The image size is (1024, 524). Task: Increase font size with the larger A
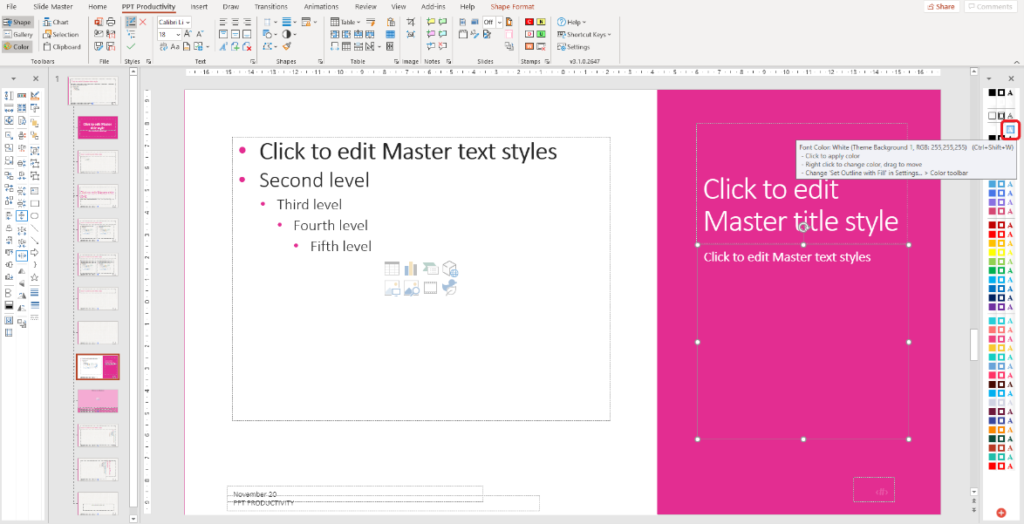pos(188,34)
